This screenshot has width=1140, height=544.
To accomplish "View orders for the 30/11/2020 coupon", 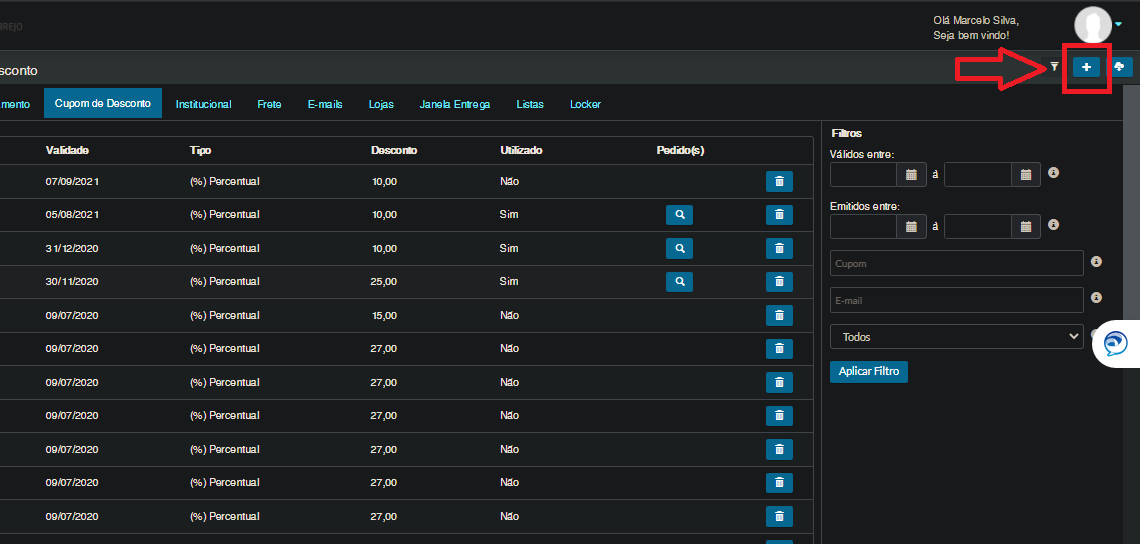I will 679,281.
